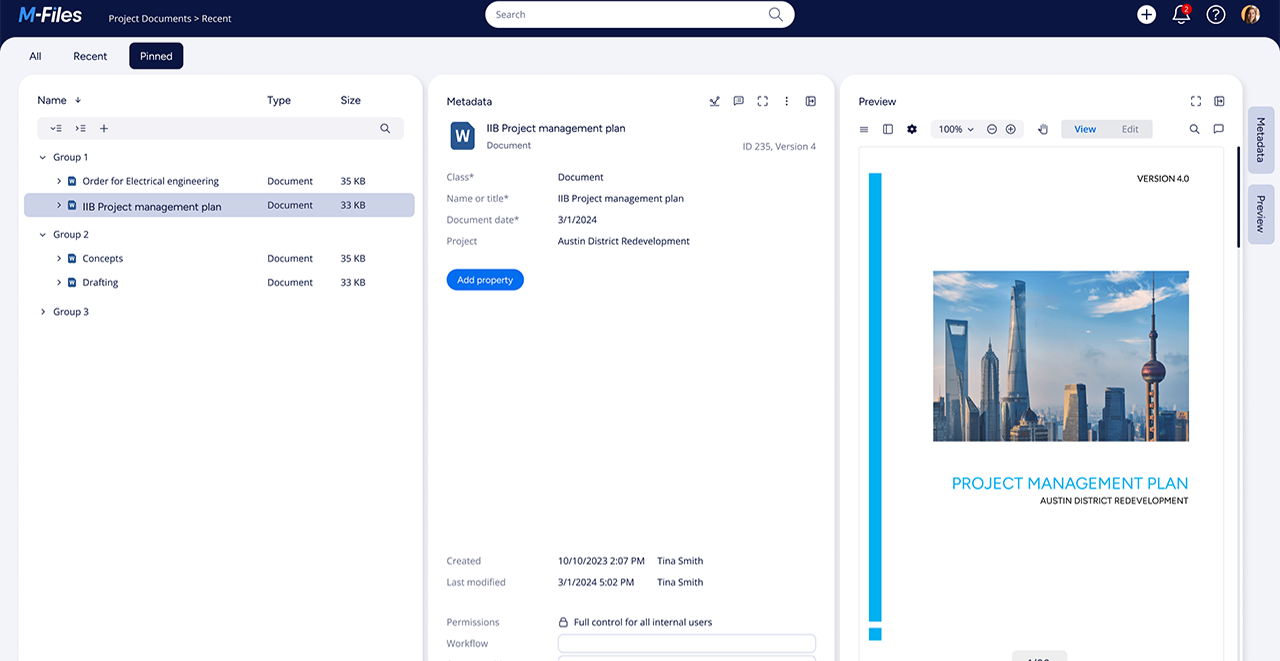Create new content with the plus button
The width and height of the screenshot is (1280, 661).
coord(1146,14)
